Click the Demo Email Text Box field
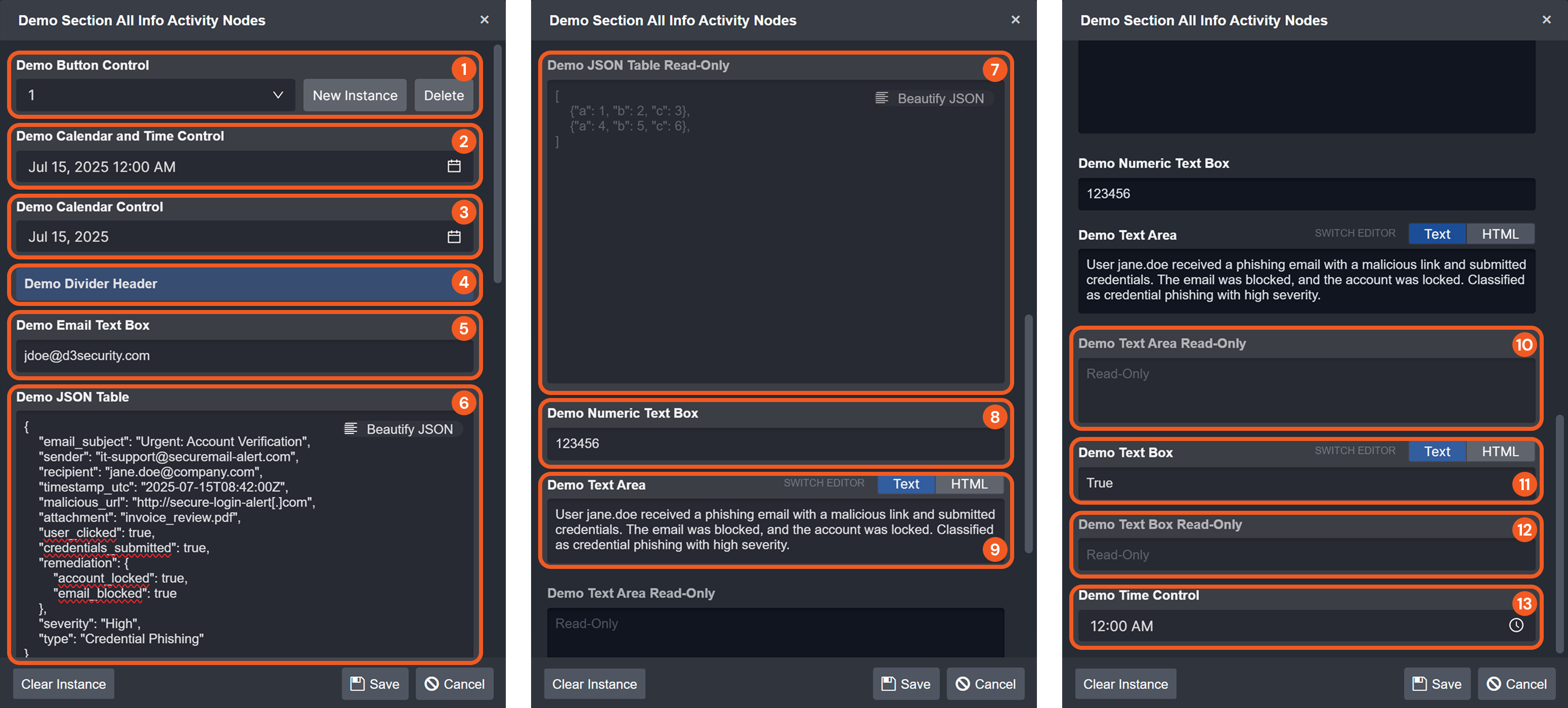Viewport: 1568px width, 708px height. (243, 356)
